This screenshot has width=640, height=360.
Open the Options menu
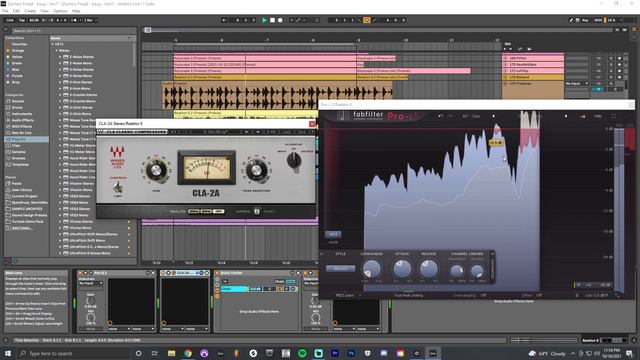tap(60, 11)
